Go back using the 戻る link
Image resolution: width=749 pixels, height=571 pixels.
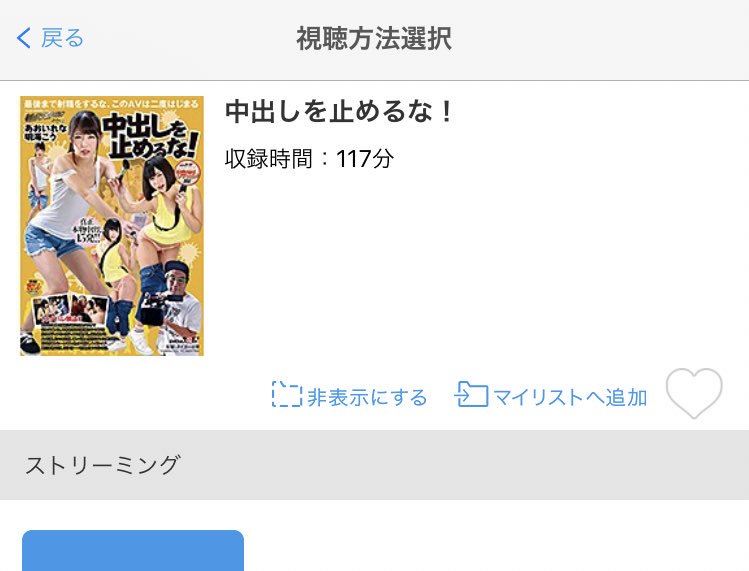(62, 38)
